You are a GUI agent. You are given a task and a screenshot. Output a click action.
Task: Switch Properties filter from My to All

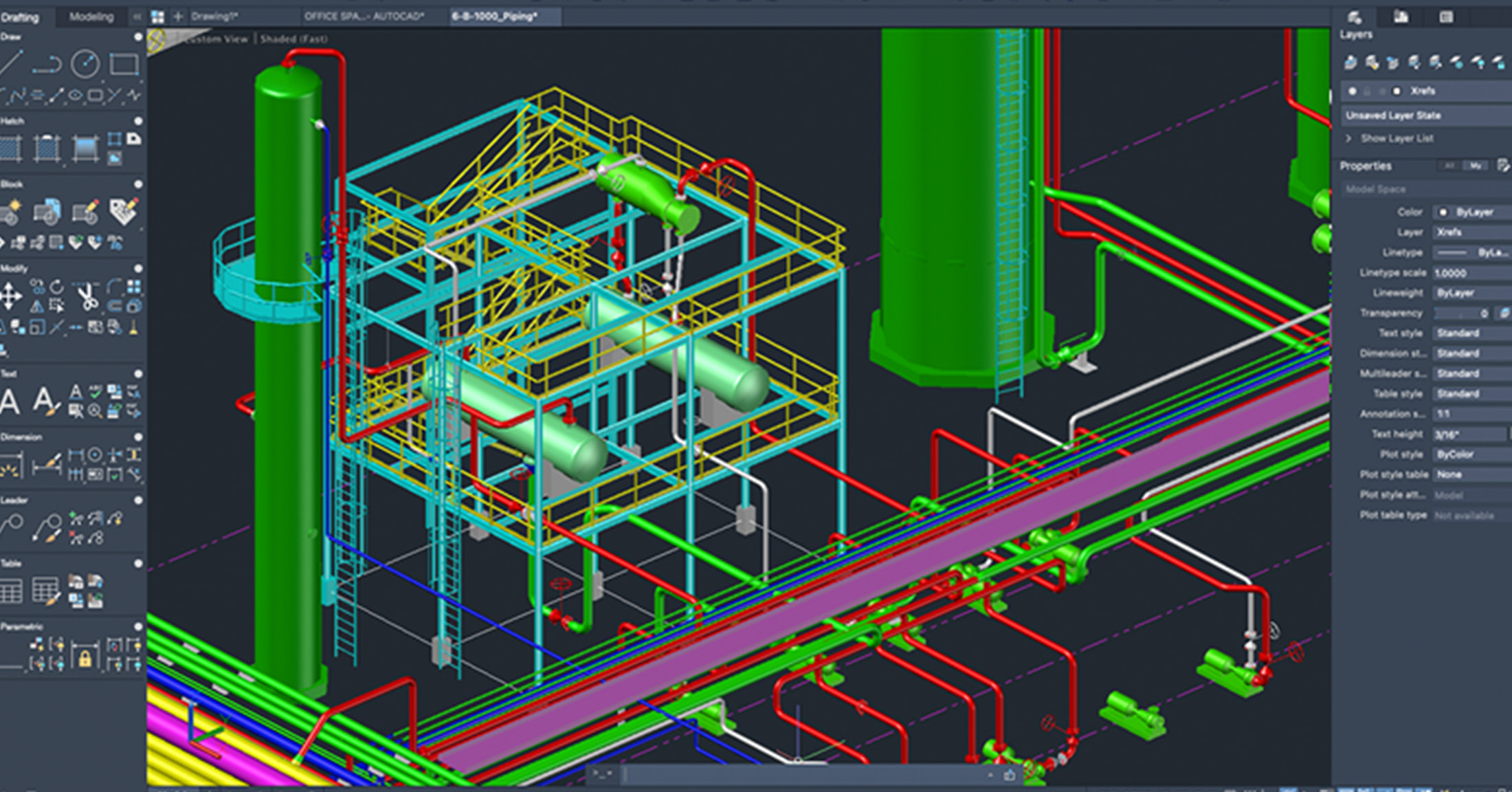[x=1449, y=166]
